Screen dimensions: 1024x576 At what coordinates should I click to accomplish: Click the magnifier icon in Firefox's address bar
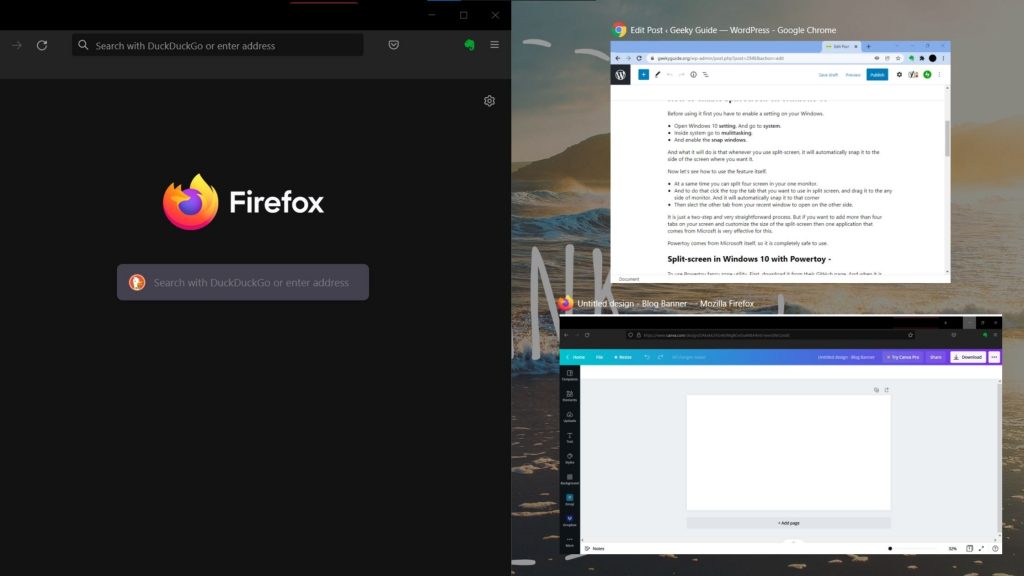coord(83,45)
